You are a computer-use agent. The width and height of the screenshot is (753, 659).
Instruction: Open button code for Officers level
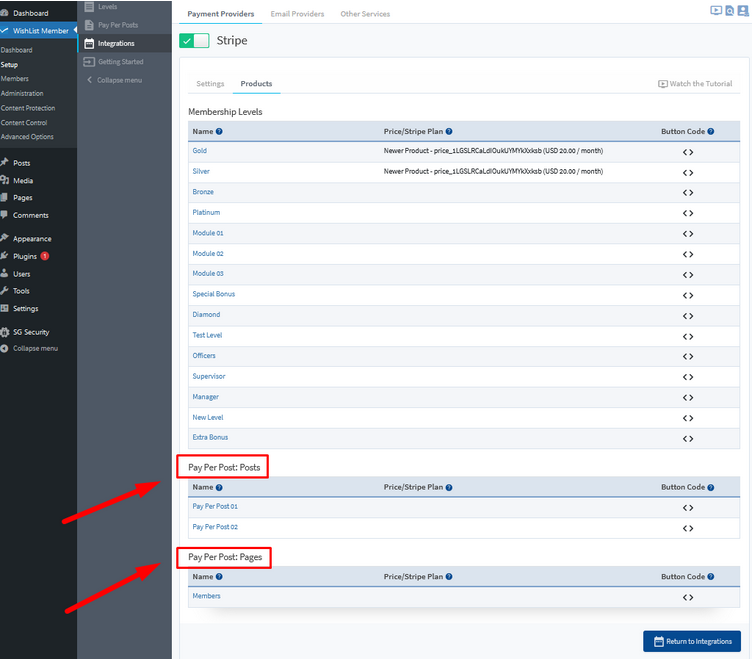coord(688,356)
